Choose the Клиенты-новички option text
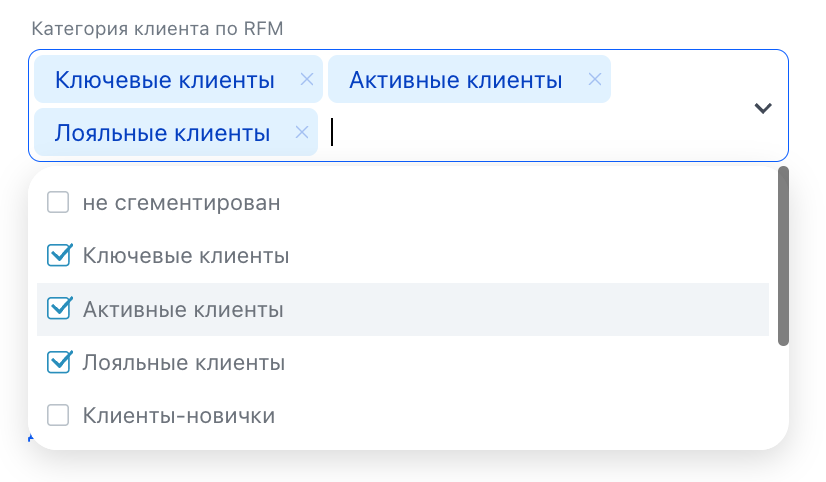826x482 pixels. [179, 415]
